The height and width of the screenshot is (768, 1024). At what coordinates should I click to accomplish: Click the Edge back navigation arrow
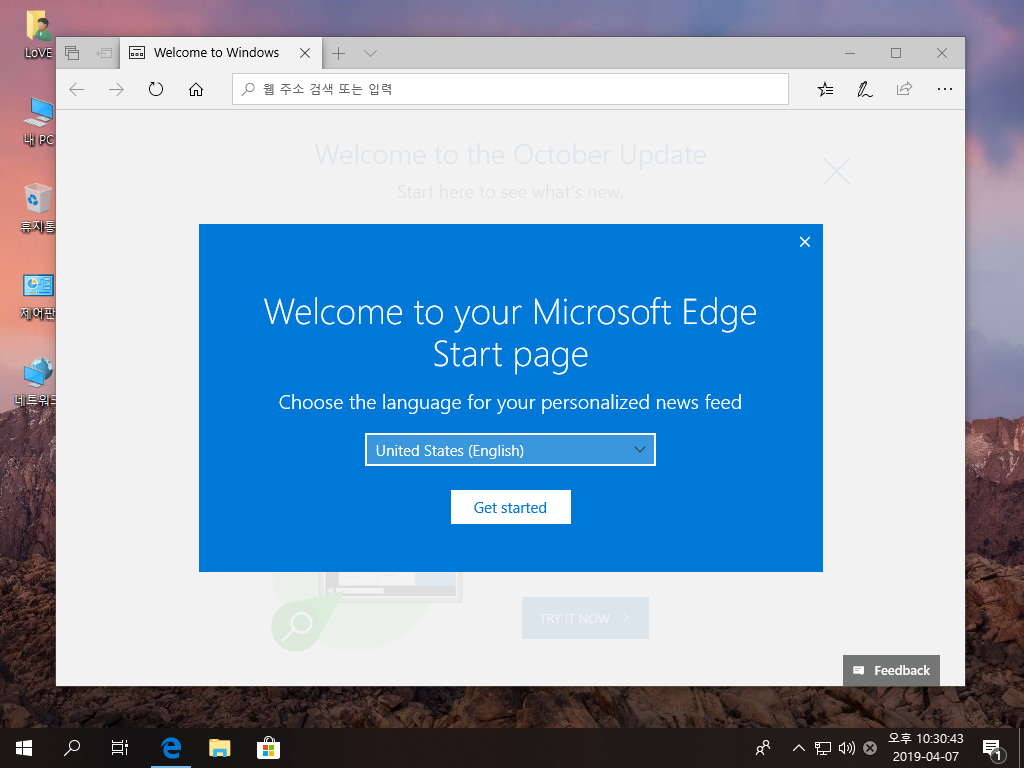coord(77,89)
